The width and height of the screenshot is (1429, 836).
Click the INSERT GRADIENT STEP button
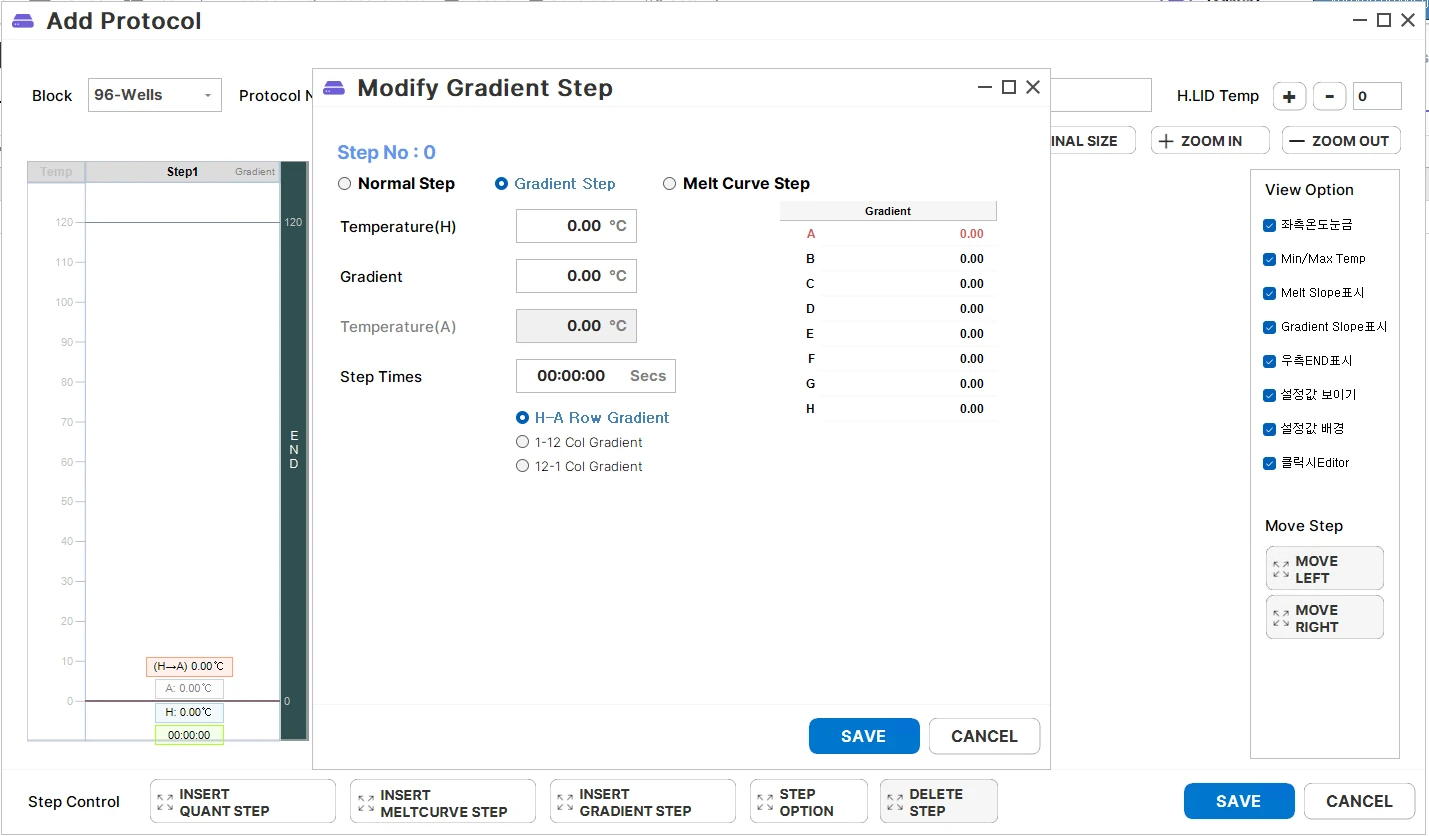pyautogui.click(x=643, y=802)
